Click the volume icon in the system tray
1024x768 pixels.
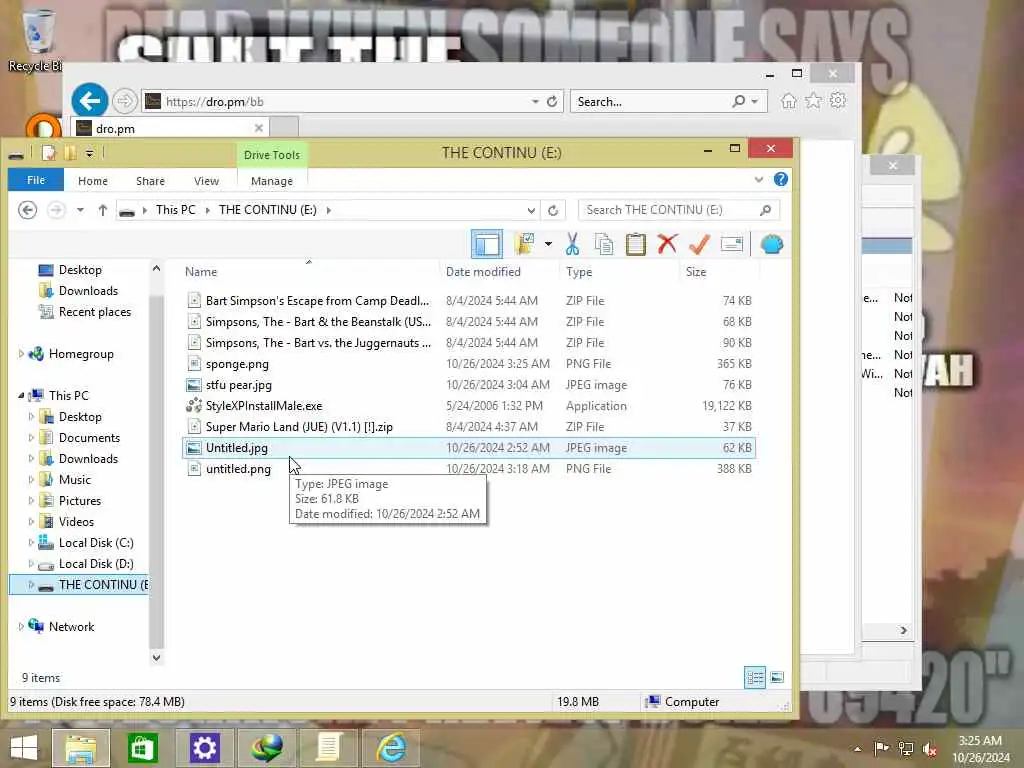click(x=930, y=748)
